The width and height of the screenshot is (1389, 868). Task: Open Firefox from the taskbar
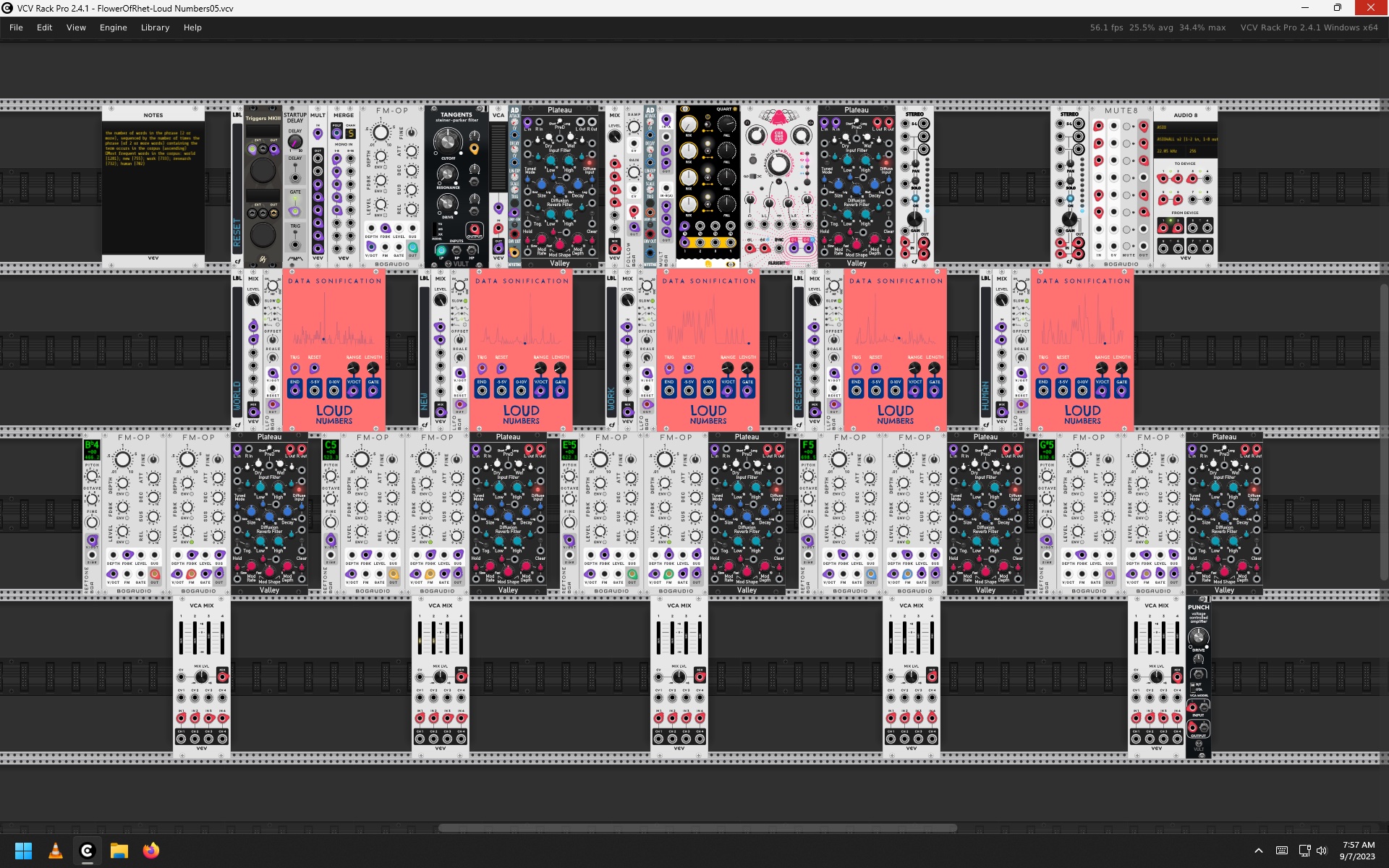[x=151, y=851]
